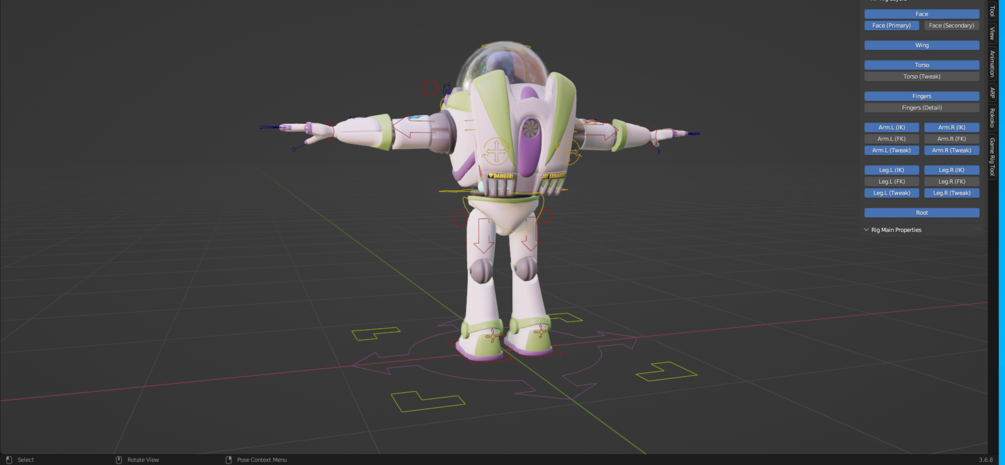The height and width of the screenshot is (465, 1005).
Task: Click the mouse icon beside Rotate View
Action: pyautogui.click(x=119, y=460)
